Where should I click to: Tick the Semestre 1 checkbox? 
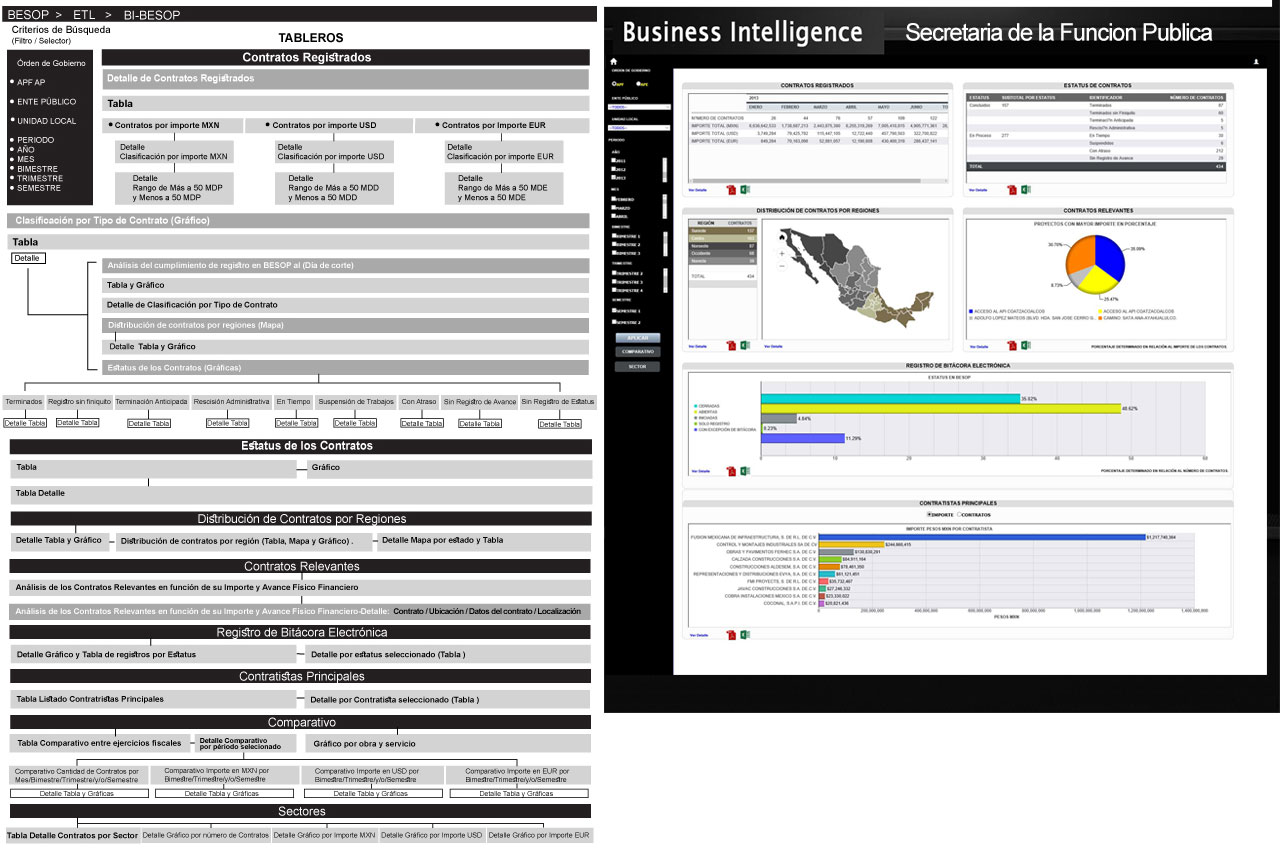click(x=613, y=311)
